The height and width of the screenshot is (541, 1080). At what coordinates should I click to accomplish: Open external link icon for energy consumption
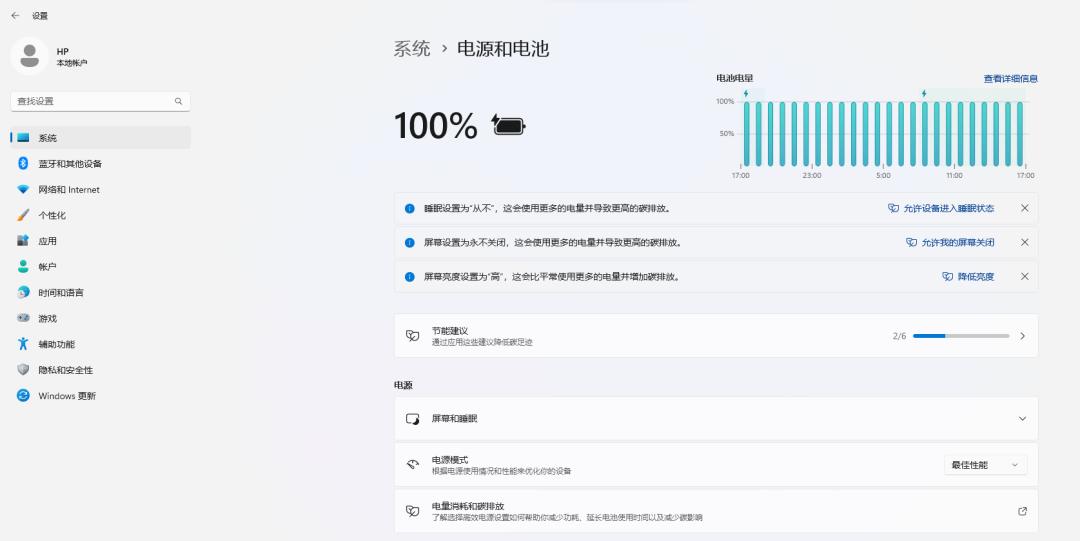coord(1022,511)
